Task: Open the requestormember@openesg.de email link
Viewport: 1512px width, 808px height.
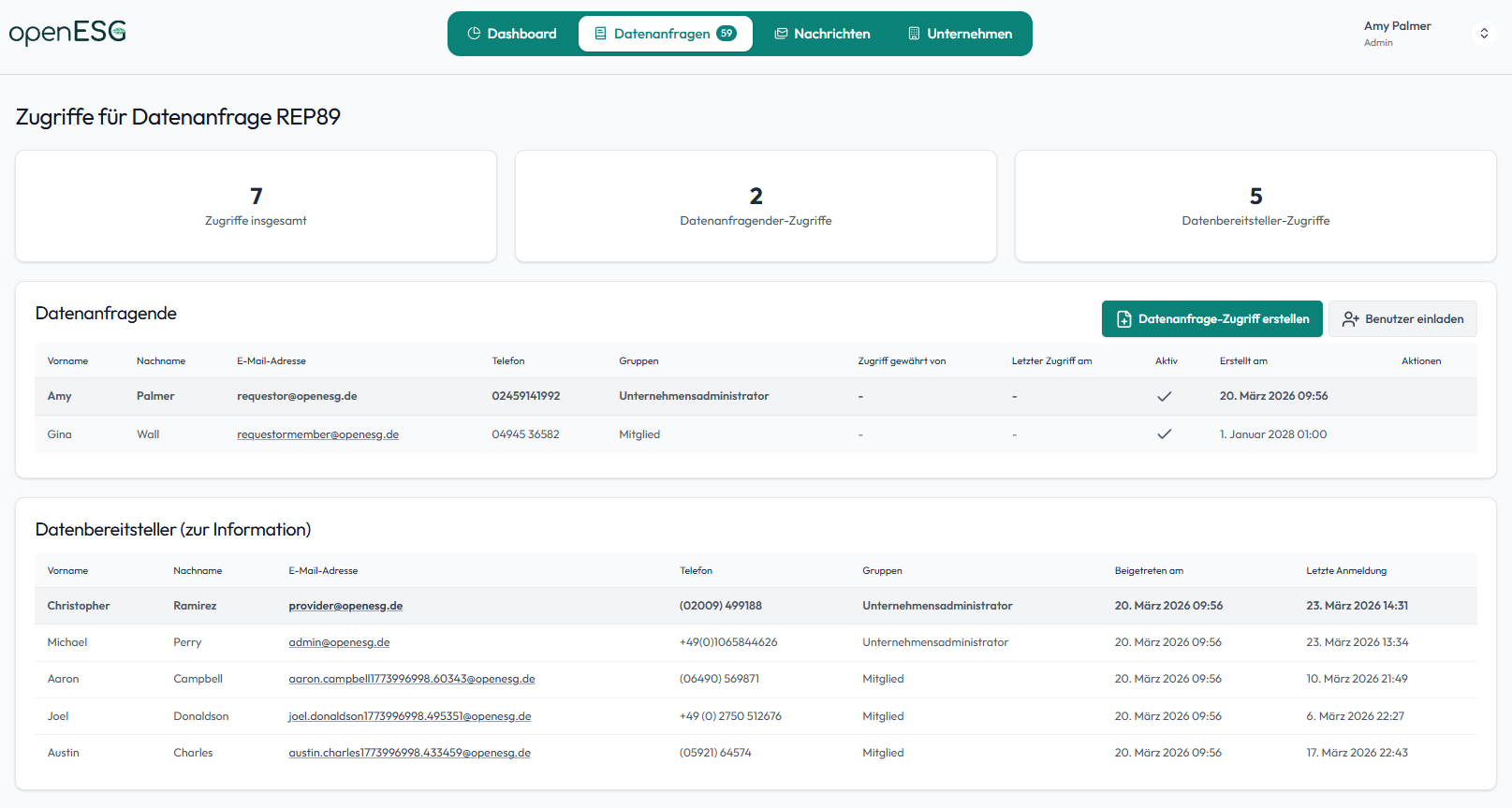Action: tap(317, 434)
